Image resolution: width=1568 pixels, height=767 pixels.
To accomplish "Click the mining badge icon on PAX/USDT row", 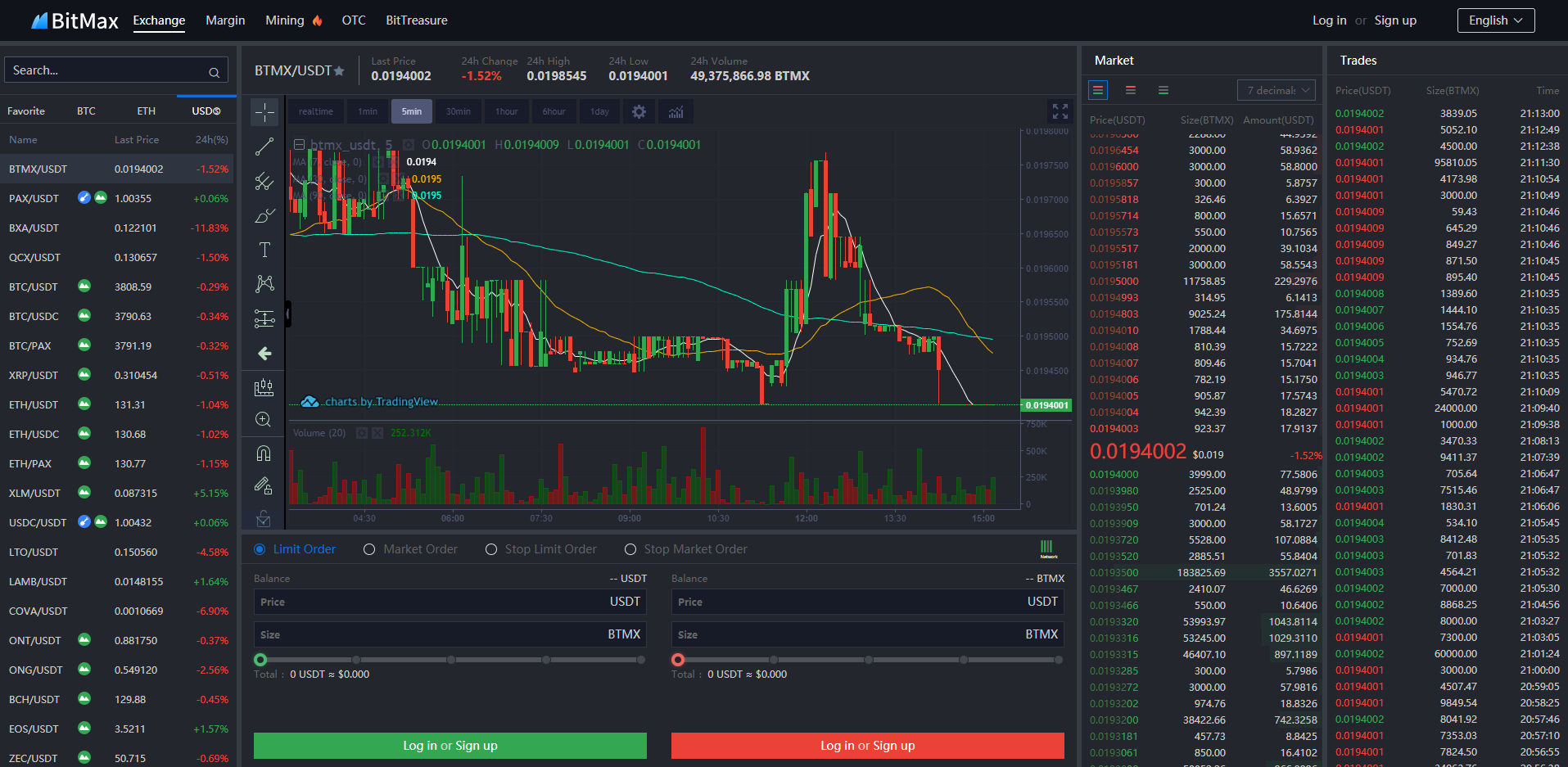I will coord(84,197).
